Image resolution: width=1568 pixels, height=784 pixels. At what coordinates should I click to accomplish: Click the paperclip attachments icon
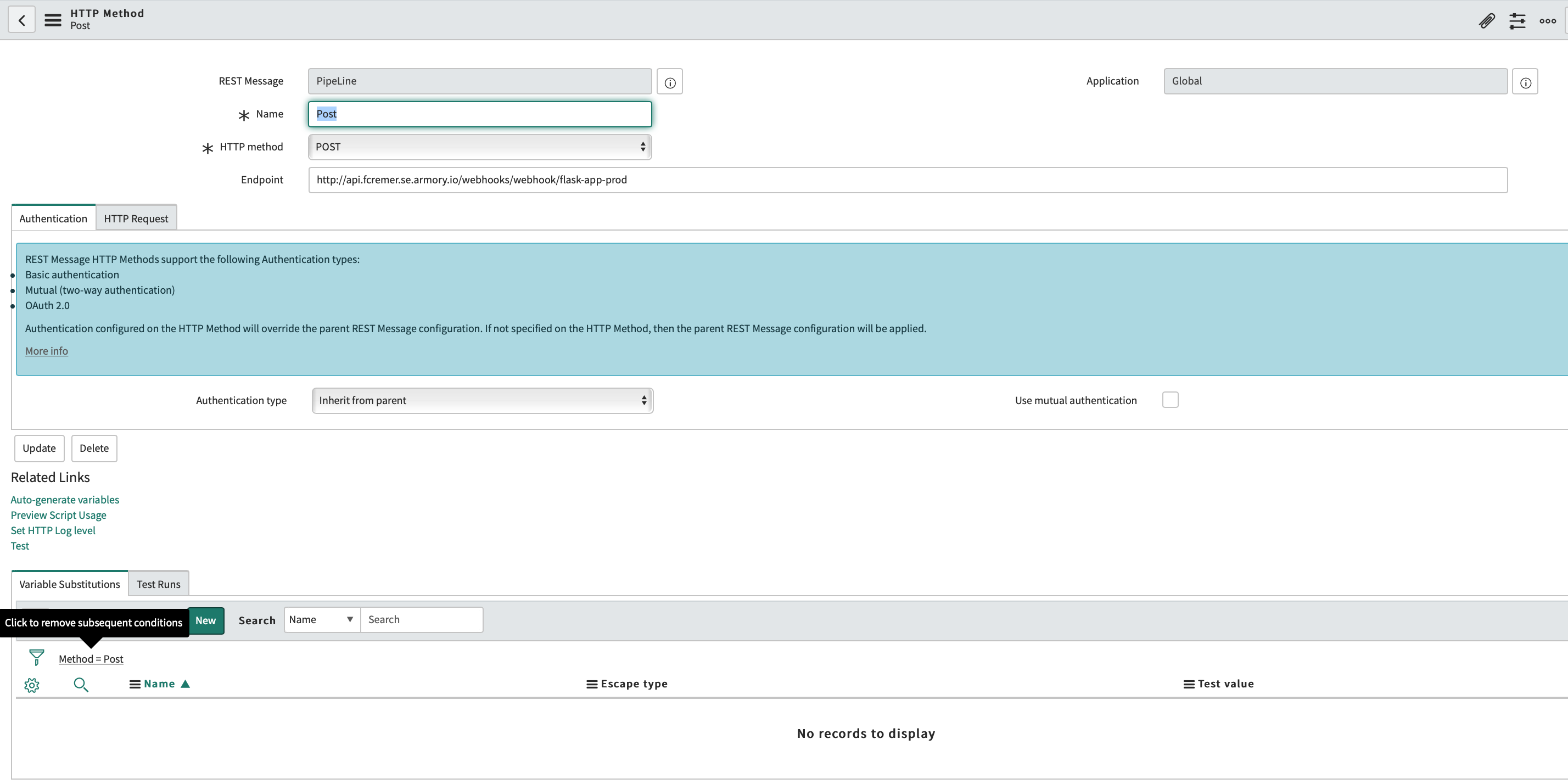(1486, 21)
